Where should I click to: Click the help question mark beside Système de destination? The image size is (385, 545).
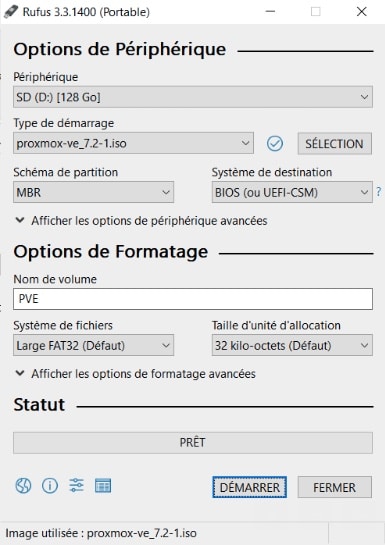click(x=379, y=192)
